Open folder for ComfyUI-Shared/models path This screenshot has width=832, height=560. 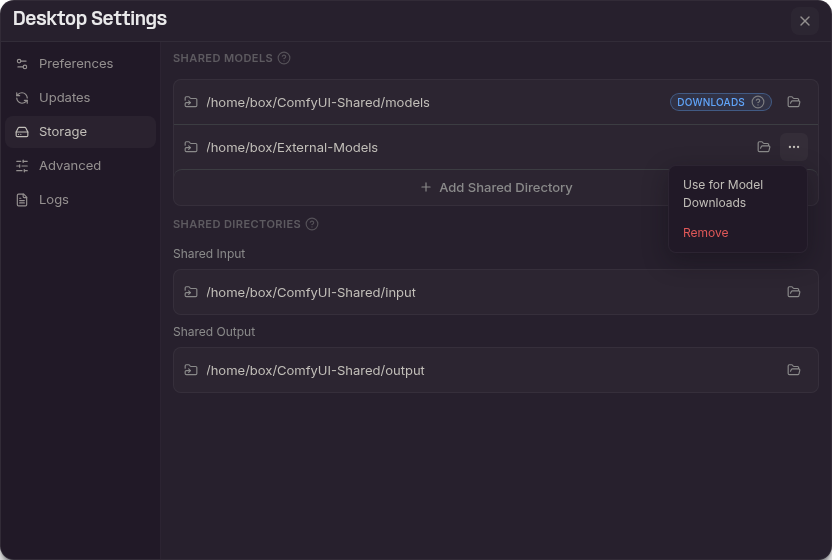click(793, 102)
